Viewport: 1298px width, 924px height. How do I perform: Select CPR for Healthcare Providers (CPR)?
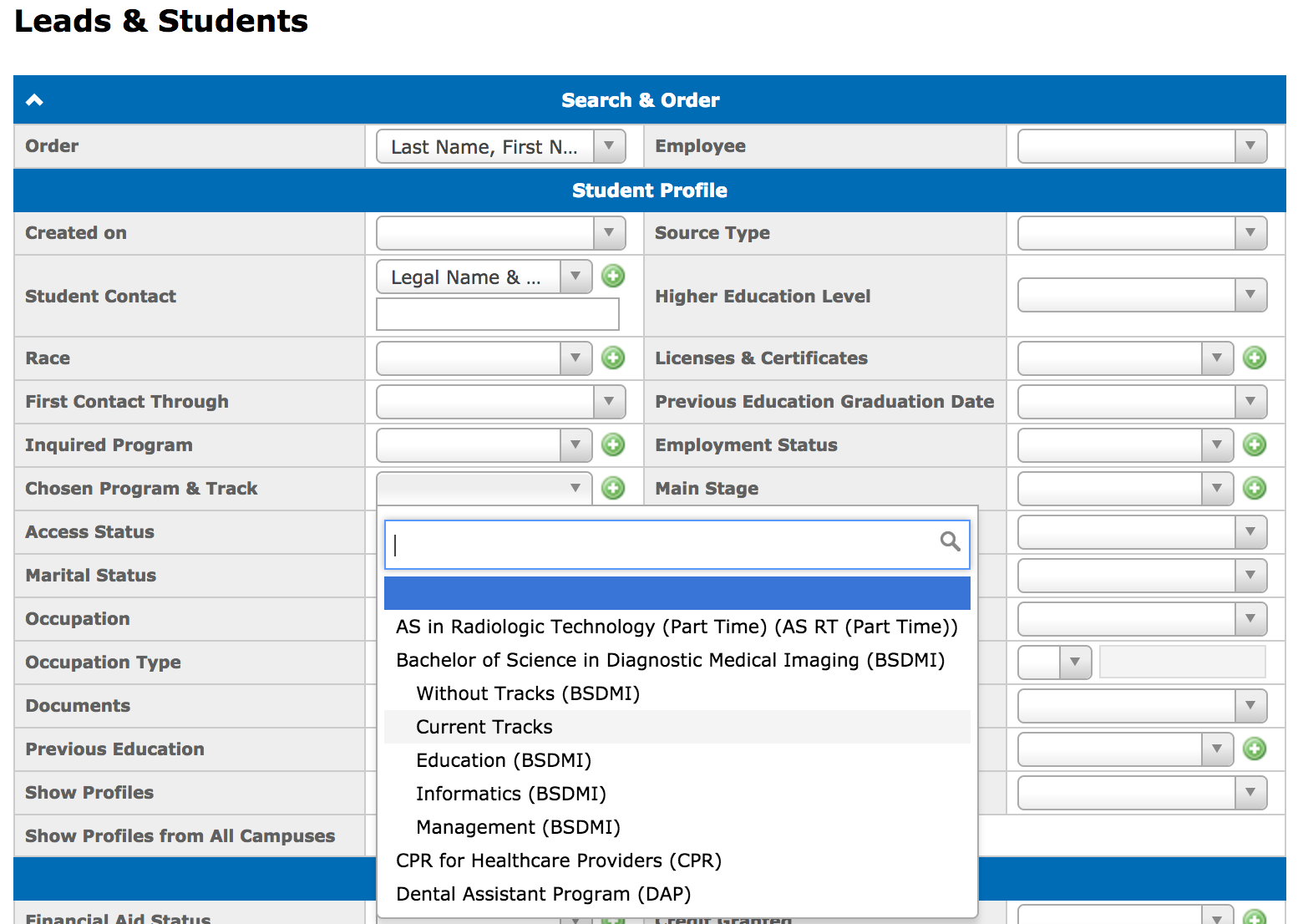pyautogui.click(x=677, y=861)
